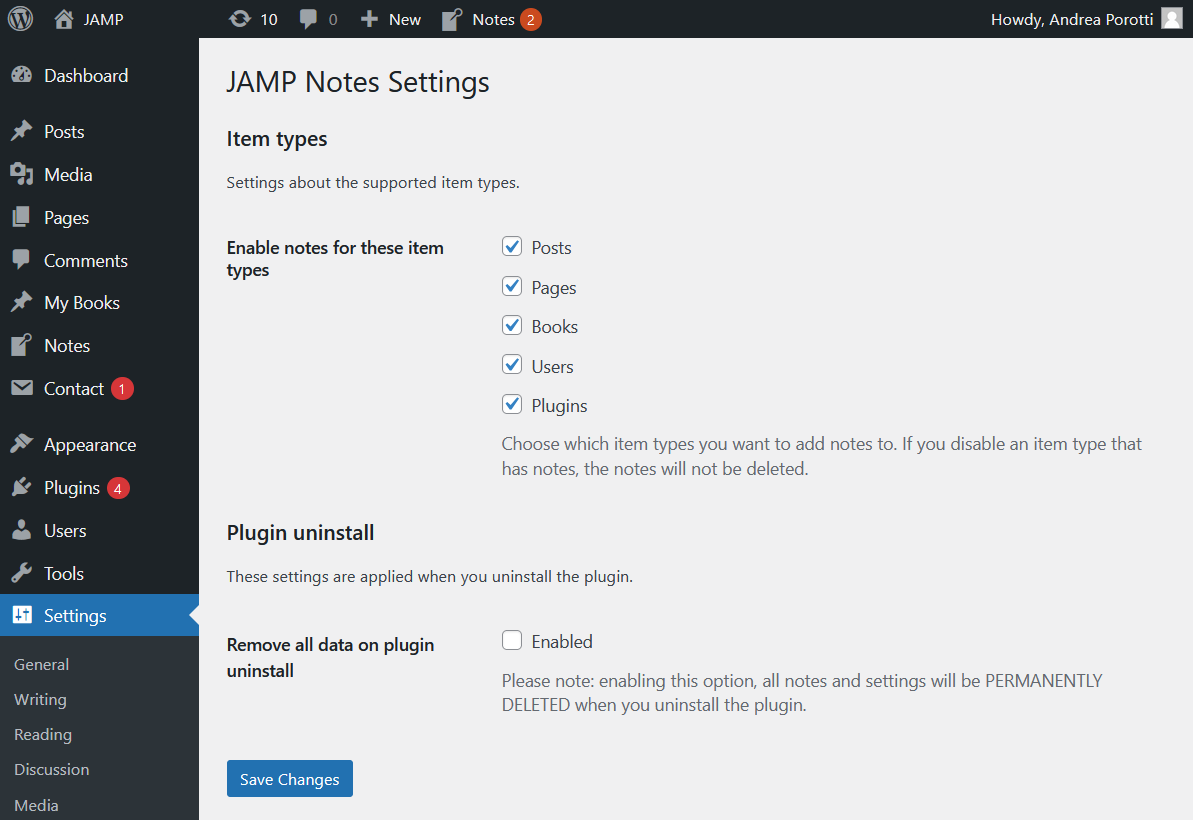This screenshot has width=1193, height=820.
Task: Select the Settings menu item
Action: 99,615
